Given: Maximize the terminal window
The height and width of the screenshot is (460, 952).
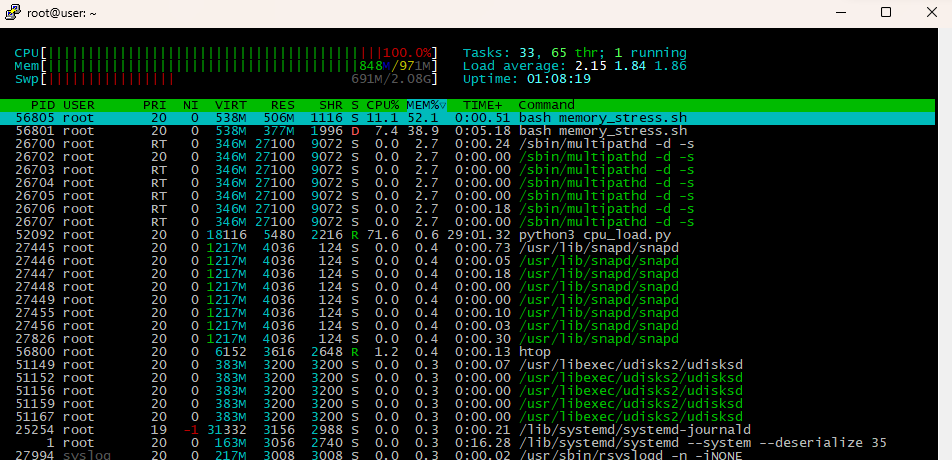Looking at the screenshot, I should click(x=886, y=12).
